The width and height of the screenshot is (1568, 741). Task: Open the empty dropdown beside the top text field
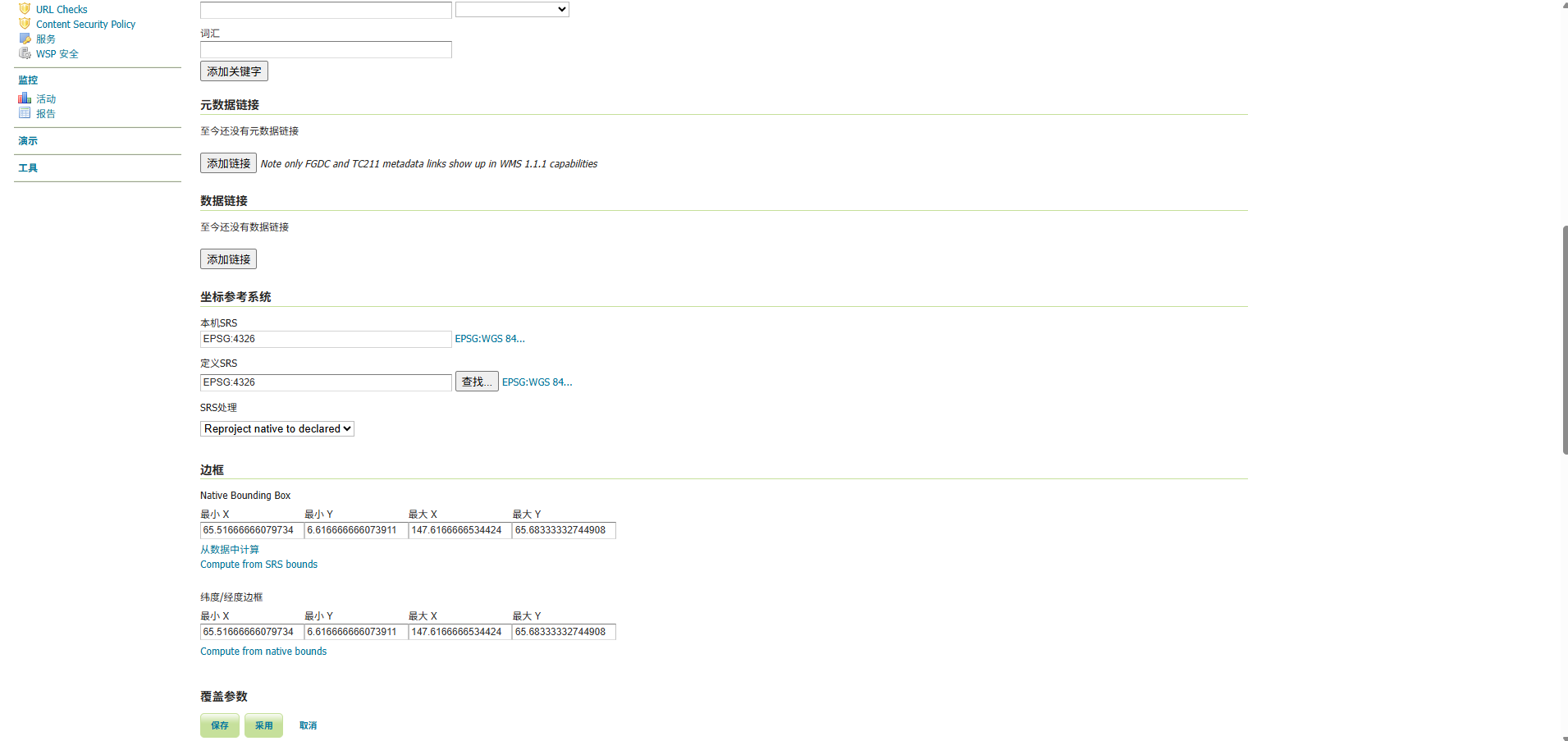click(511, 9)
